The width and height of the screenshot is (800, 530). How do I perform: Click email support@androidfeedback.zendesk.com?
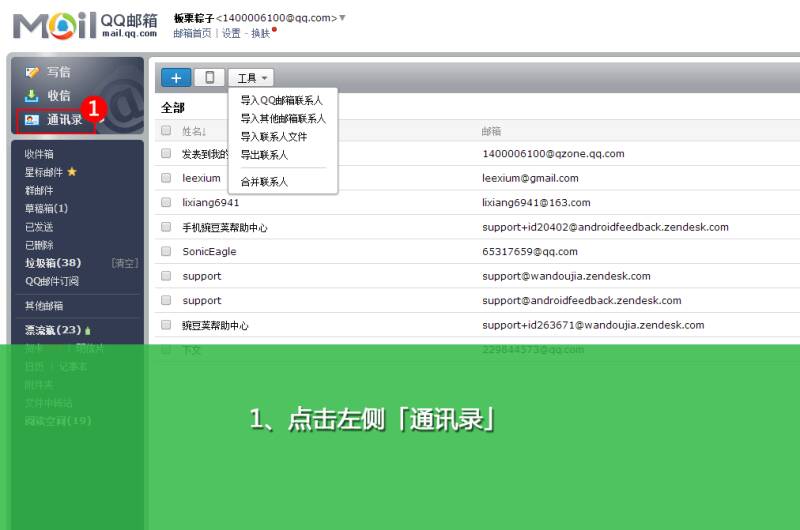coord(582,300)
